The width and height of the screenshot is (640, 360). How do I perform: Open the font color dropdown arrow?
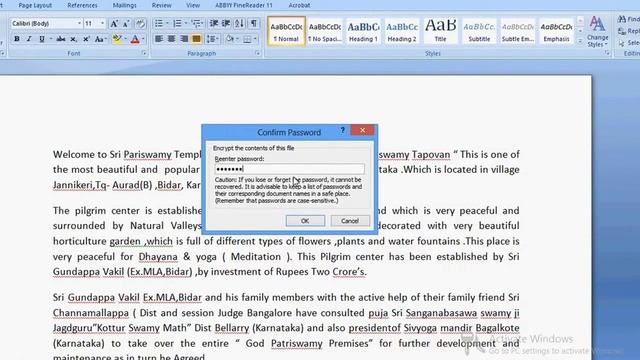143,39
